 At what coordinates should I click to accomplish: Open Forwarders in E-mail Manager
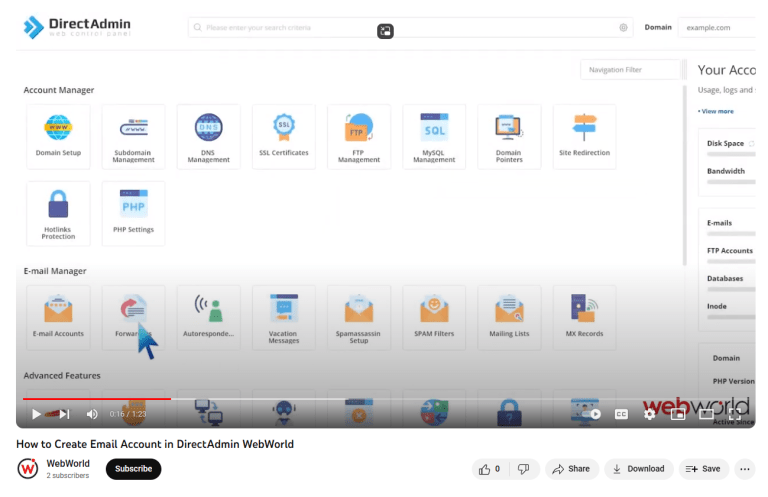point(133,318)
